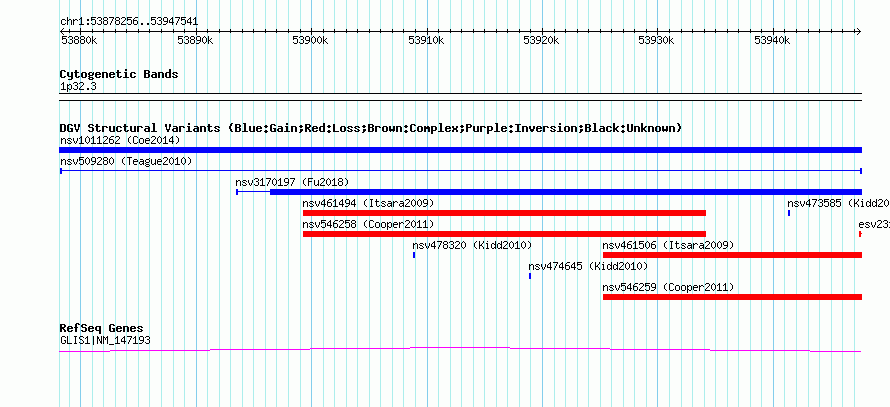Click the DGV Structural Variants track heading
Screen dimensions: 890x407
tap(371, 128)
